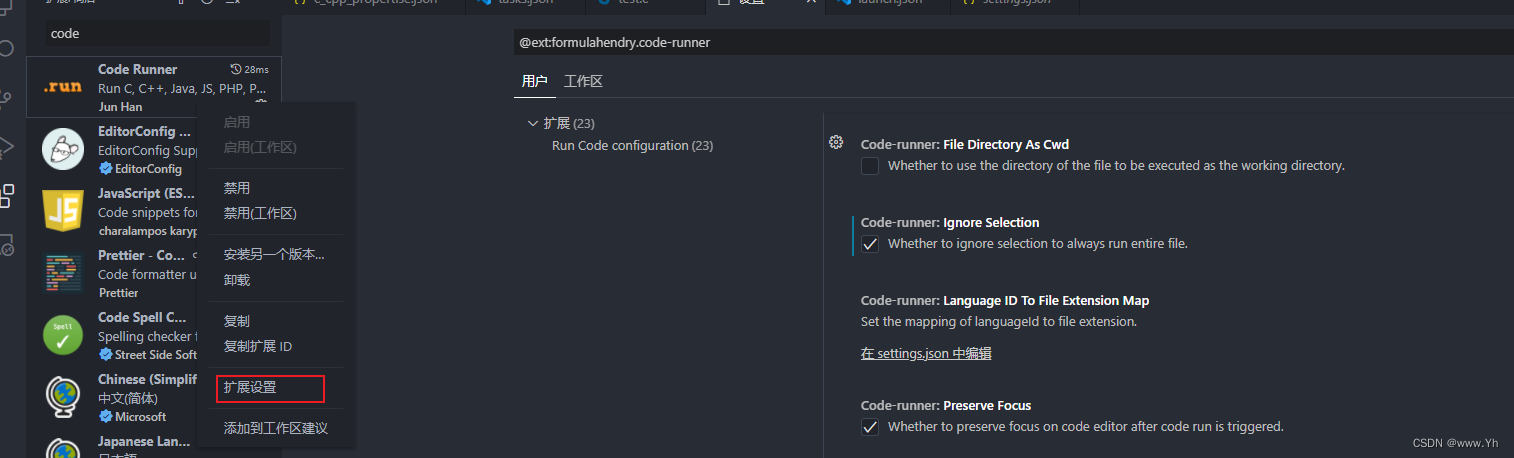Click the green Code Spell Checker icon
This screenshot has height=458, width=1514.
tap(63, 335)
